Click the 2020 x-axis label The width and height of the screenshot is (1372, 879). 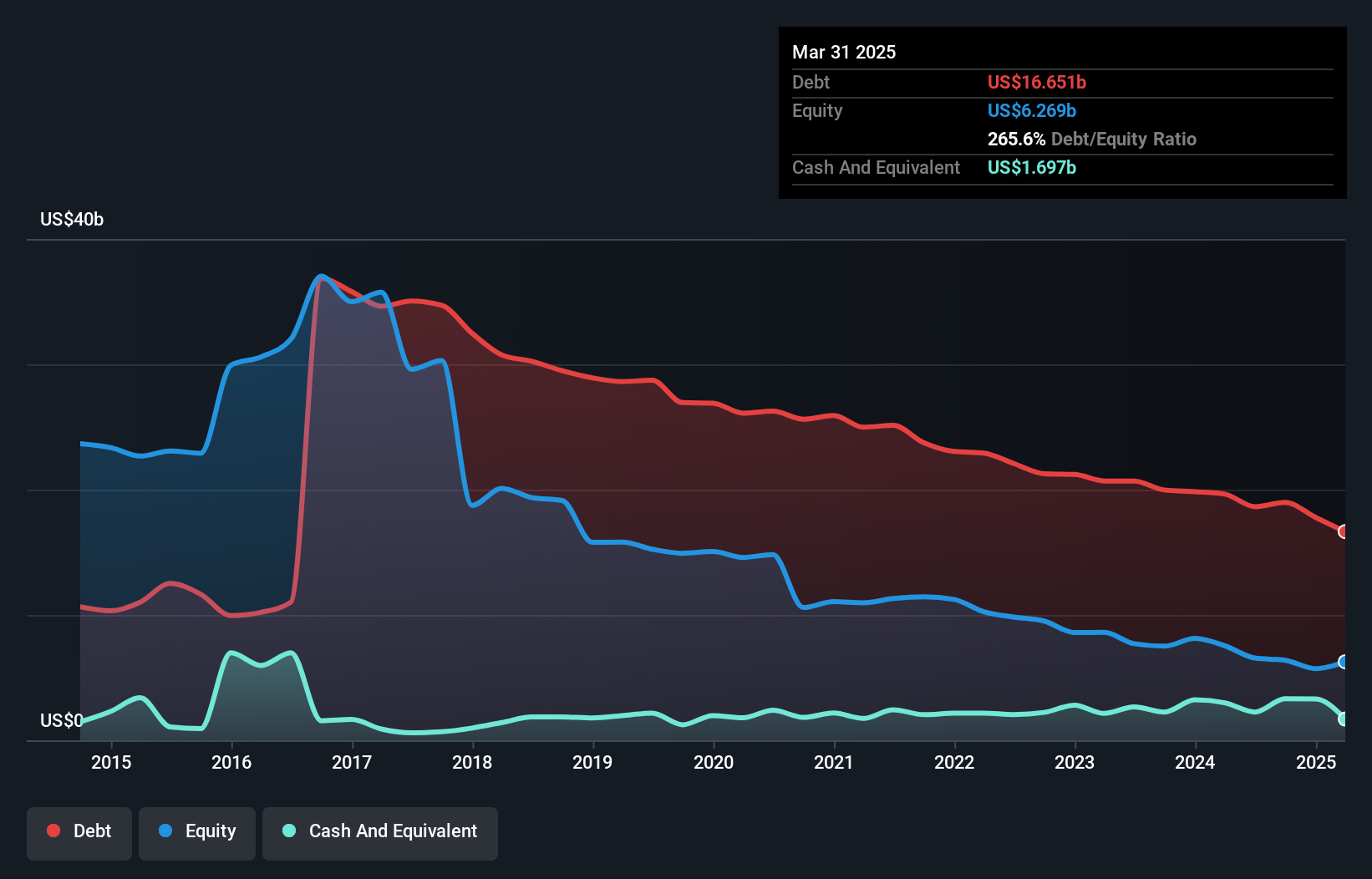tap(714, 762)
